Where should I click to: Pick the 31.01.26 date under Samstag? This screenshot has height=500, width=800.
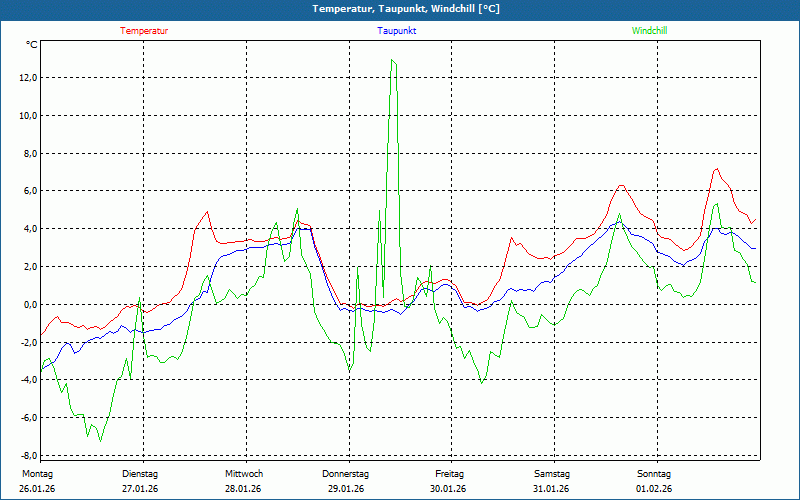[x=551, y=489]
